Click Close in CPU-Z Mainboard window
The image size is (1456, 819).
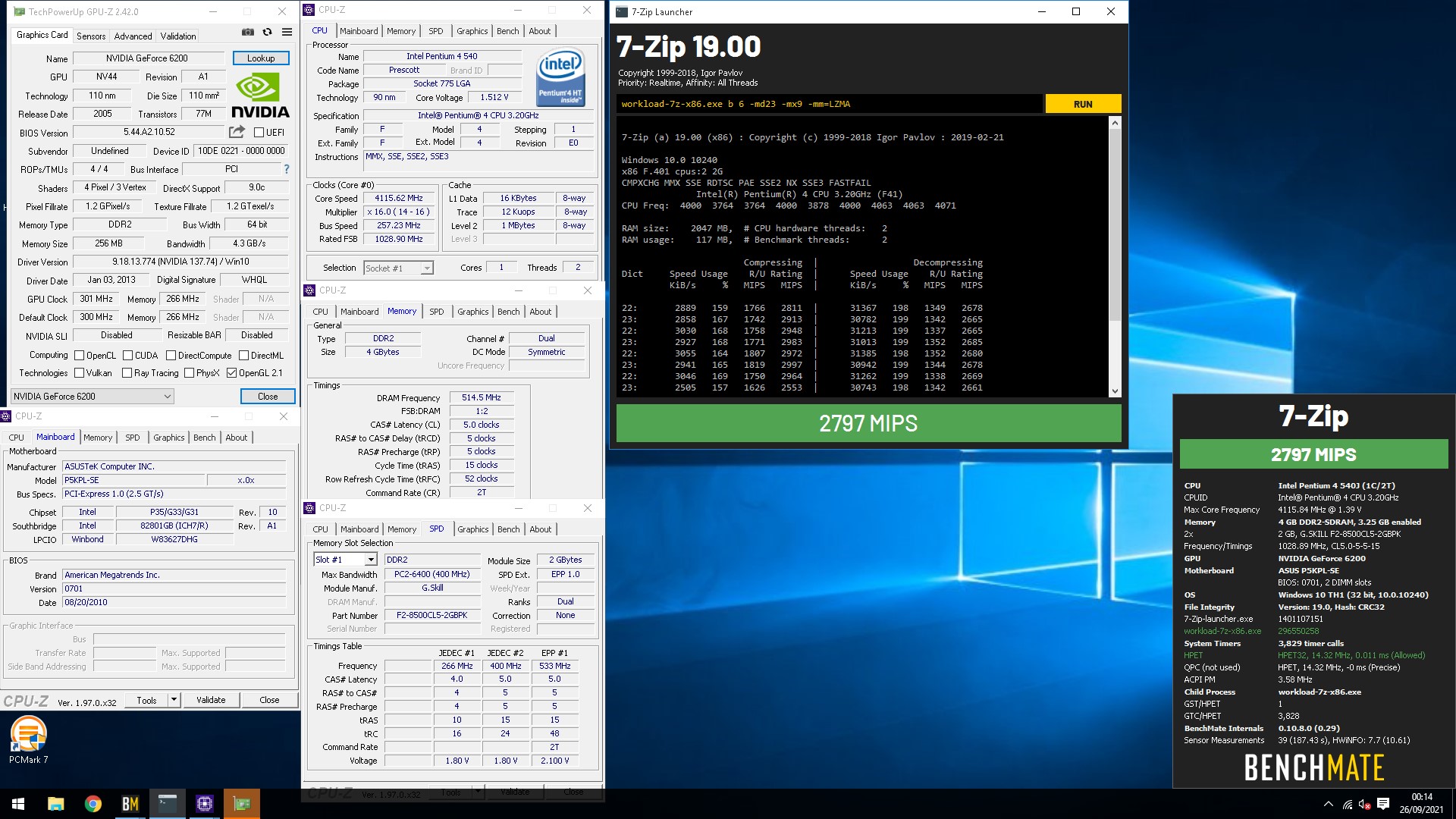[269, 700]
